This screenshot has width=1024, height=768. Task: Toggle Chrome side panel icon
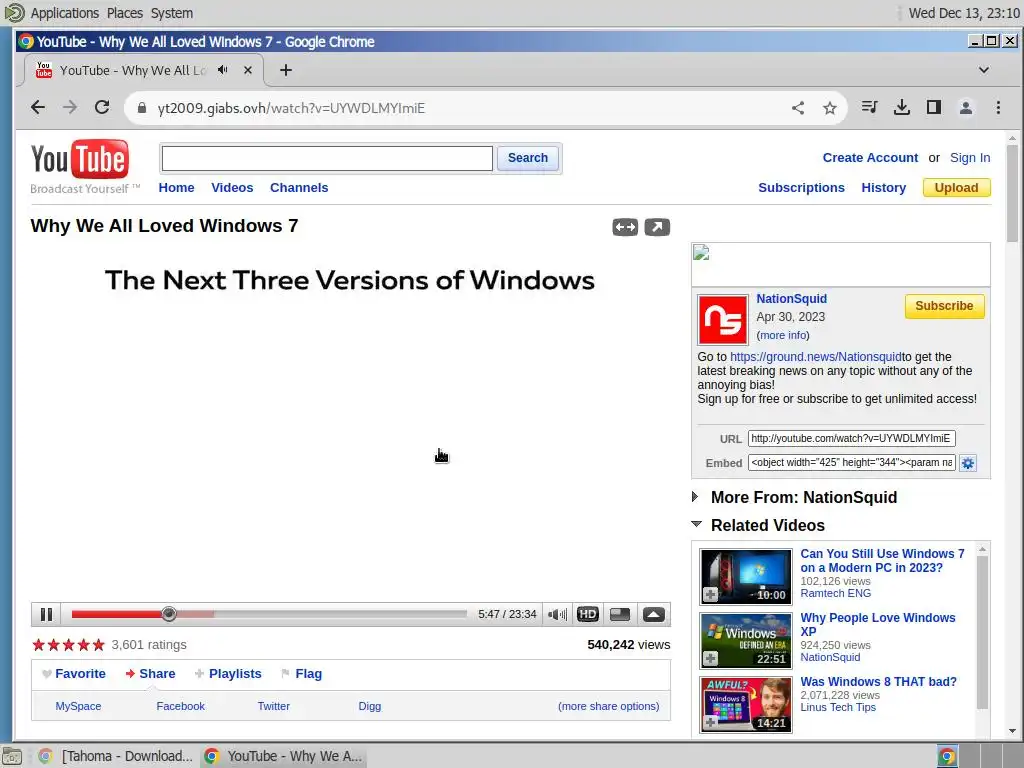pyautogui.click(x=934, y=108)
